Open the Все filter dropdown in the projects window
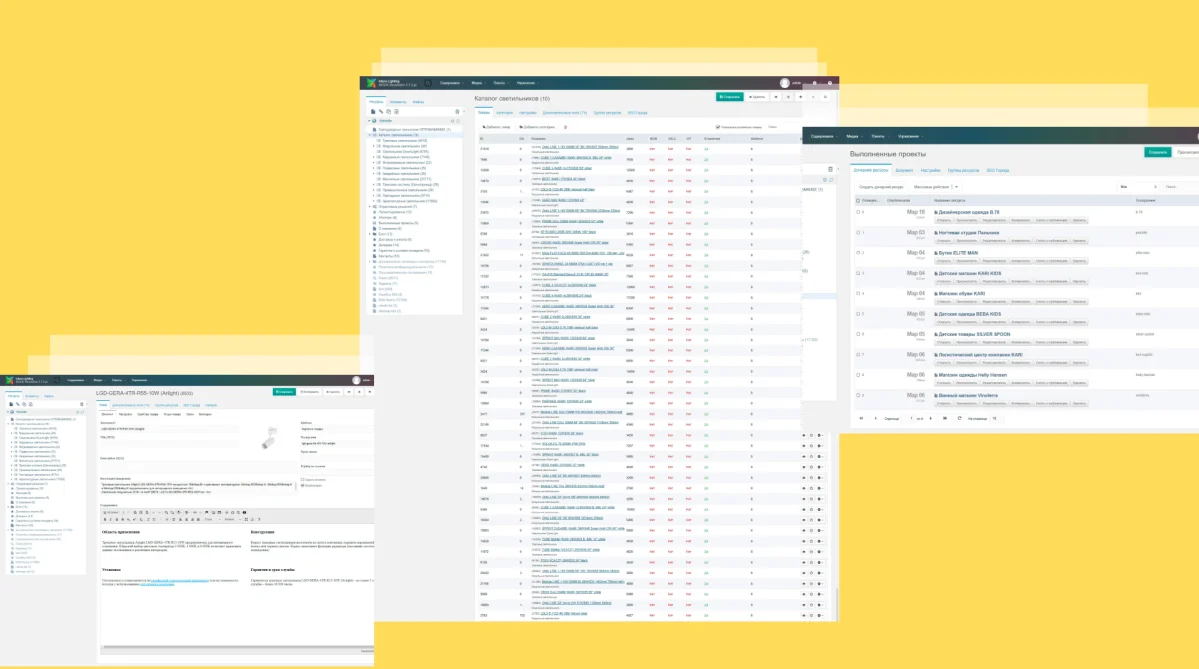This screenshot has height=669, width=1199. click(x=1138, y=187)
